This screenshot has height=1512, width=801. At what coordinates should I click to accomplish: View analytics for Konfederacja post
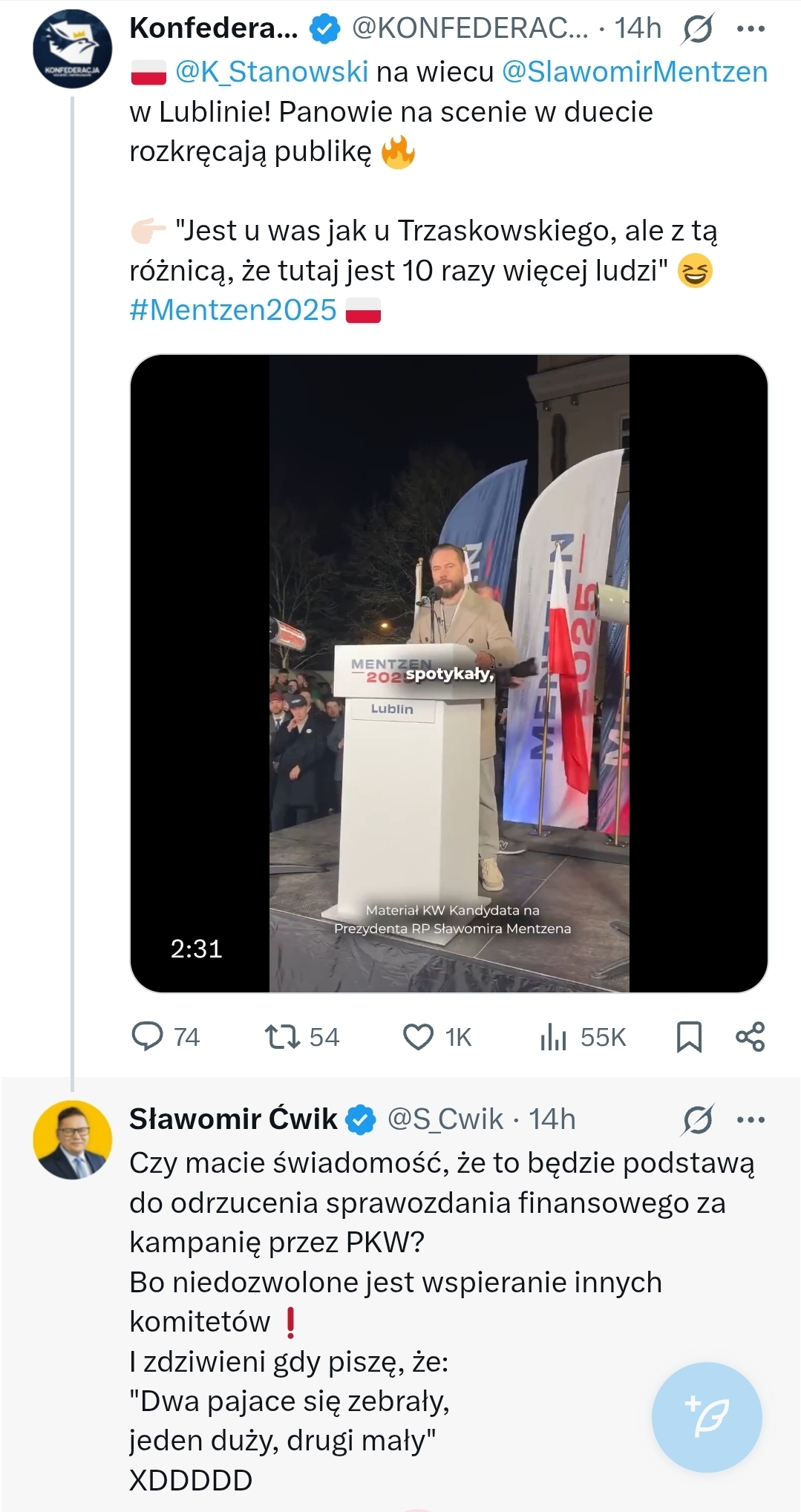[554, 1036]
